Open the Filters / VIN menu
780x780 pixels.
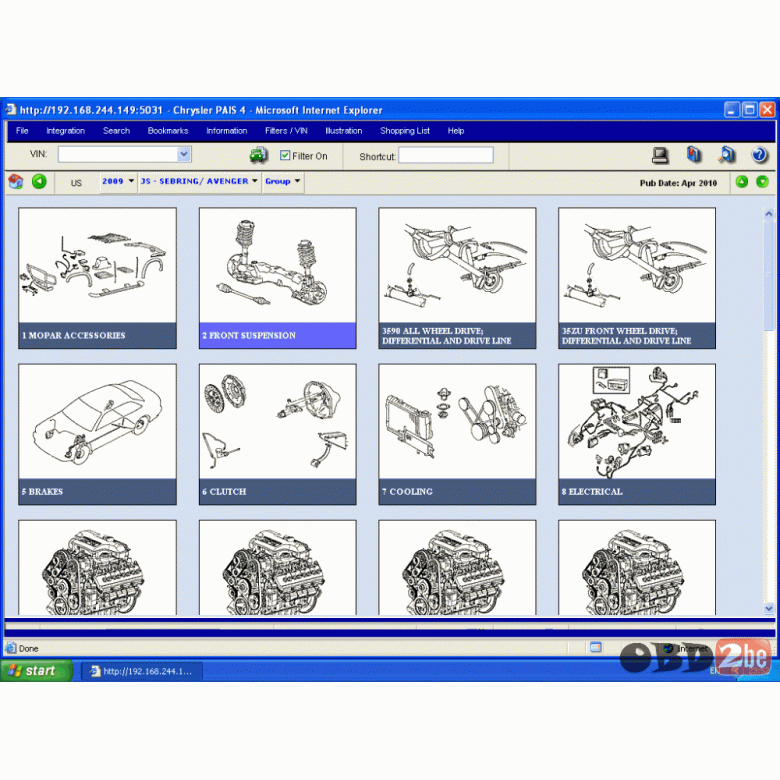click(286, 131)
